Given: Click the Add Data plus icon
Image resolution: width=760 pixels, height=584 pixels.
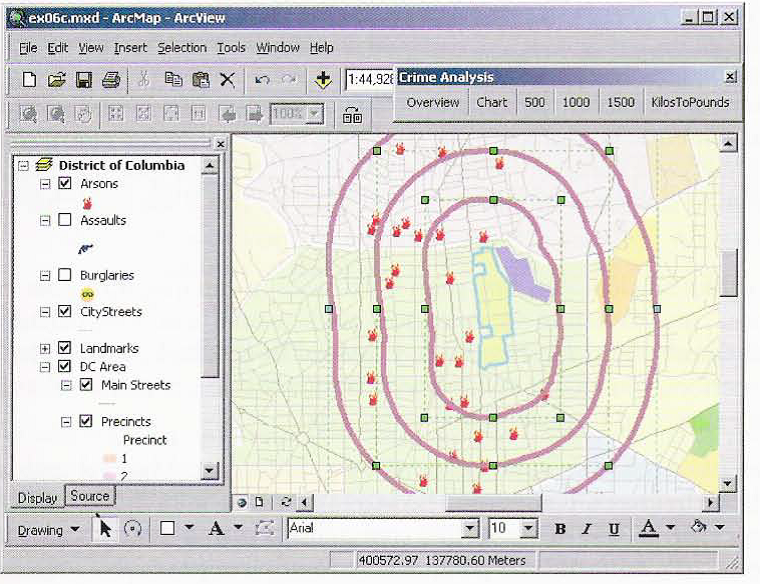Looking at the screenshot, I should tap(323, 79).
